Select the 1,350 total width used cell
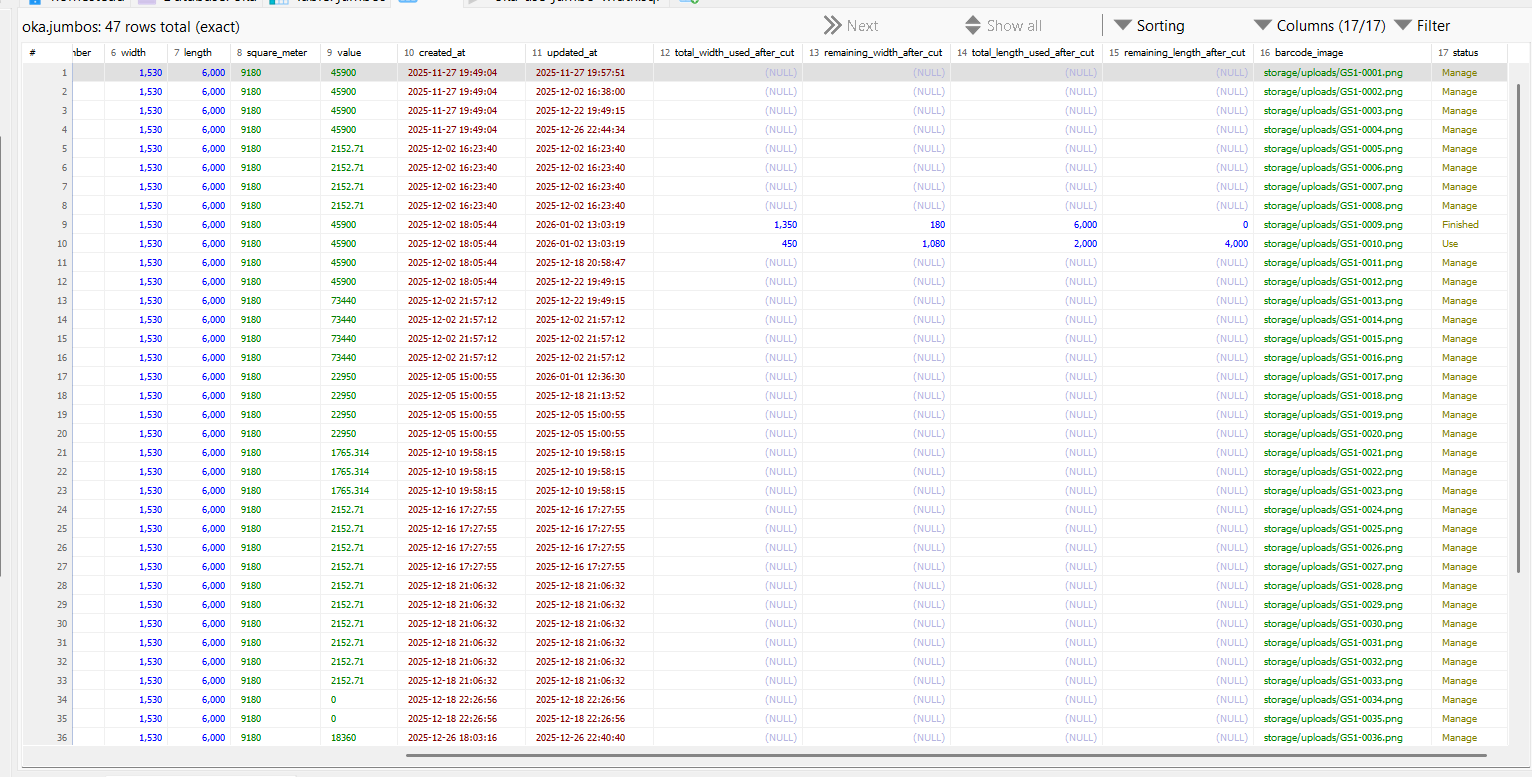This screenshot has height=777, width=1532. 785,225
